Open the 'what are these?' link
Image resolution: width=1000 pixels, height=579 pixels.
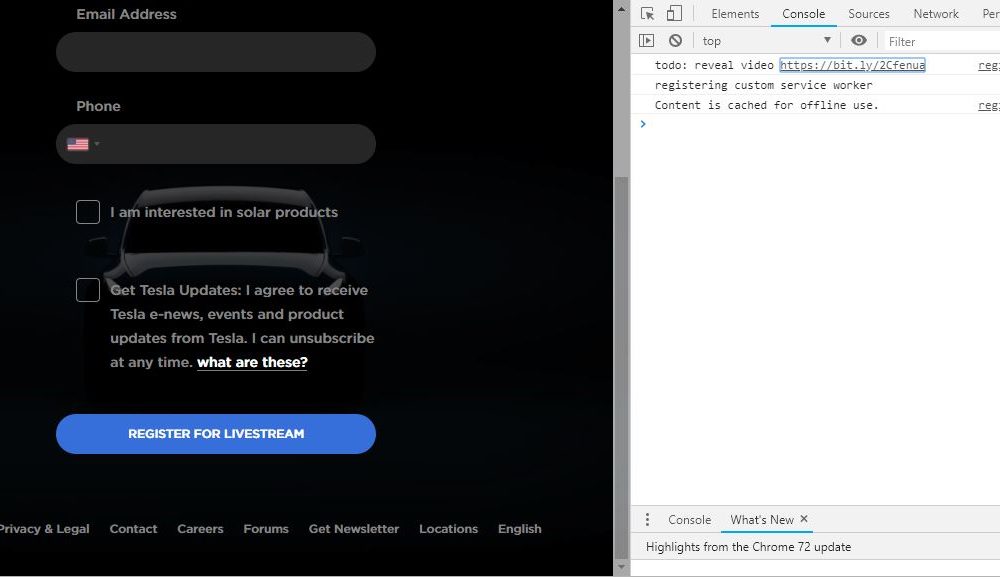point(252,362)
